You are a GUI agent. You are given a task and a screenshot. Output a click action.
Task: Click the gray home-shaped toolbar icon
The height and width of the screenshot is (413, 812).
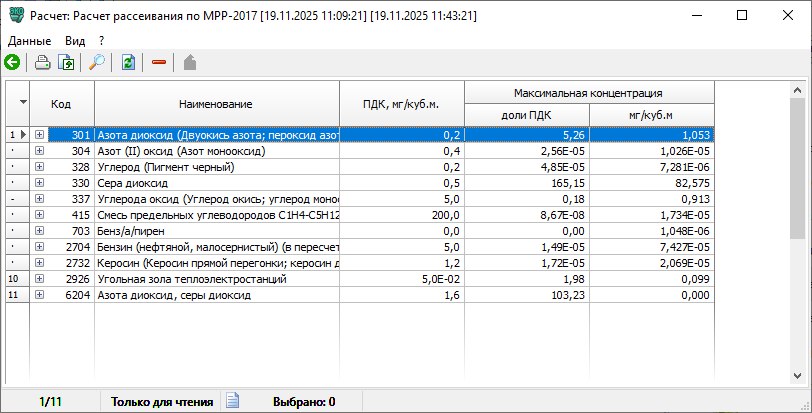click(x=189, y=62)
